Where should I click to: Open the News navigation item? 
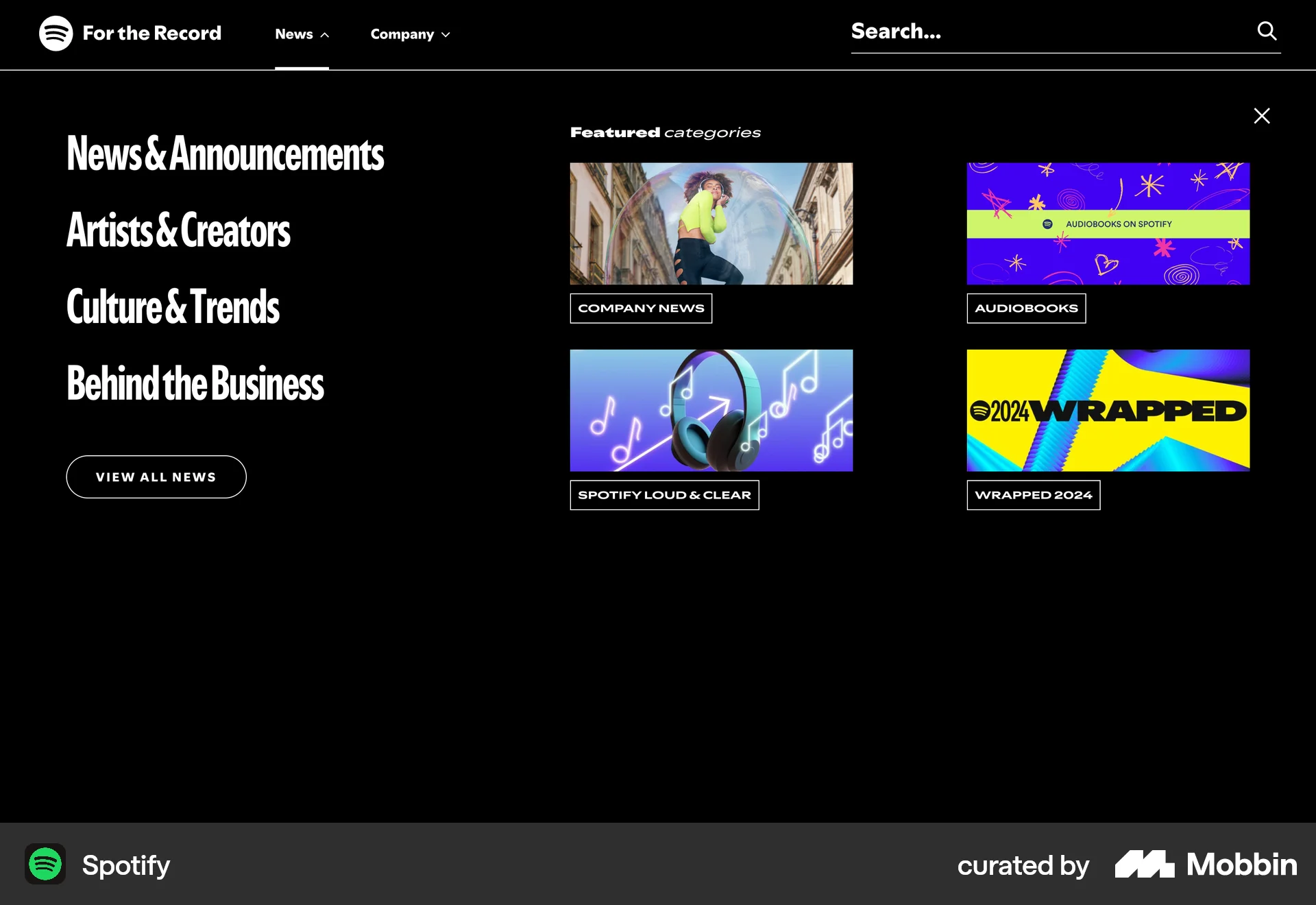point(294,34)
